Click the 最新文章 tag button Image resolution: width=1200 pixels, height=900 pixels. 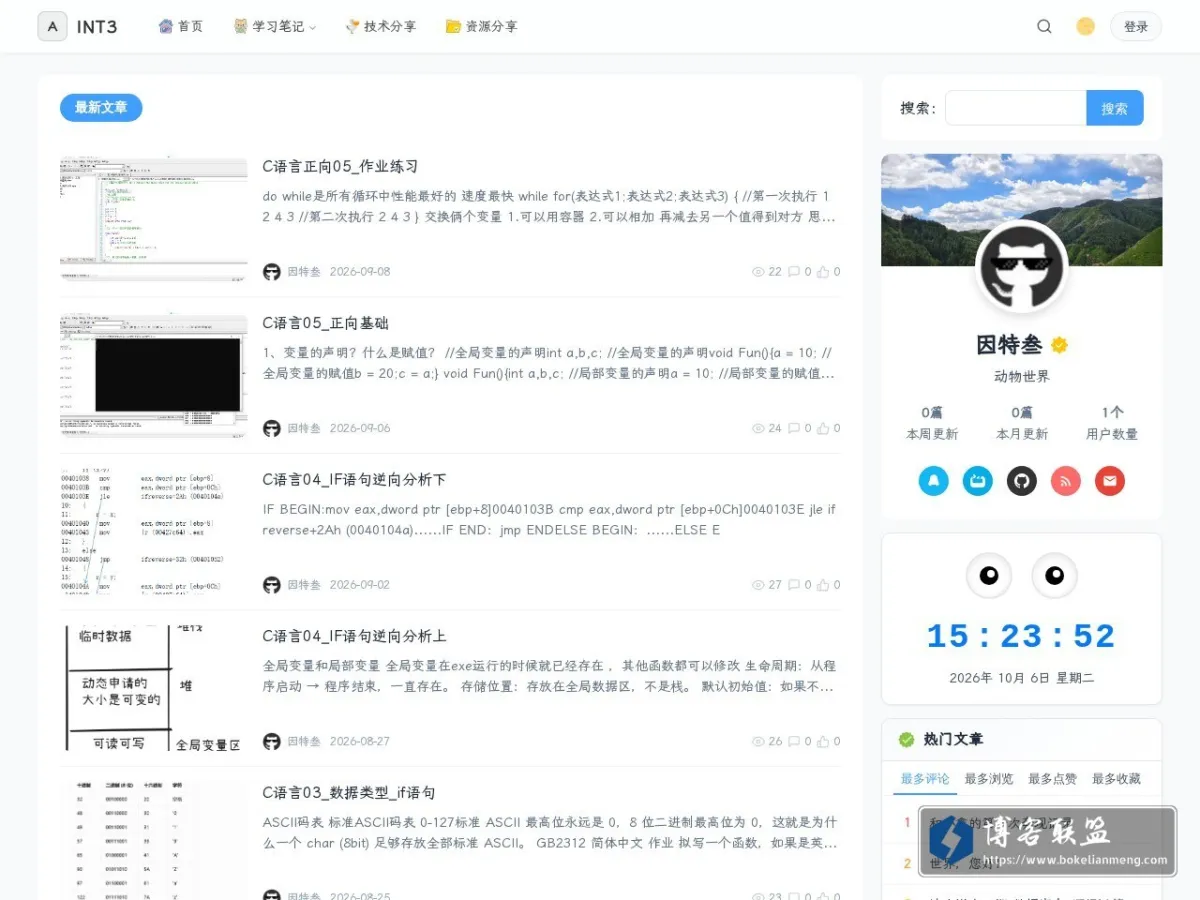101,107
